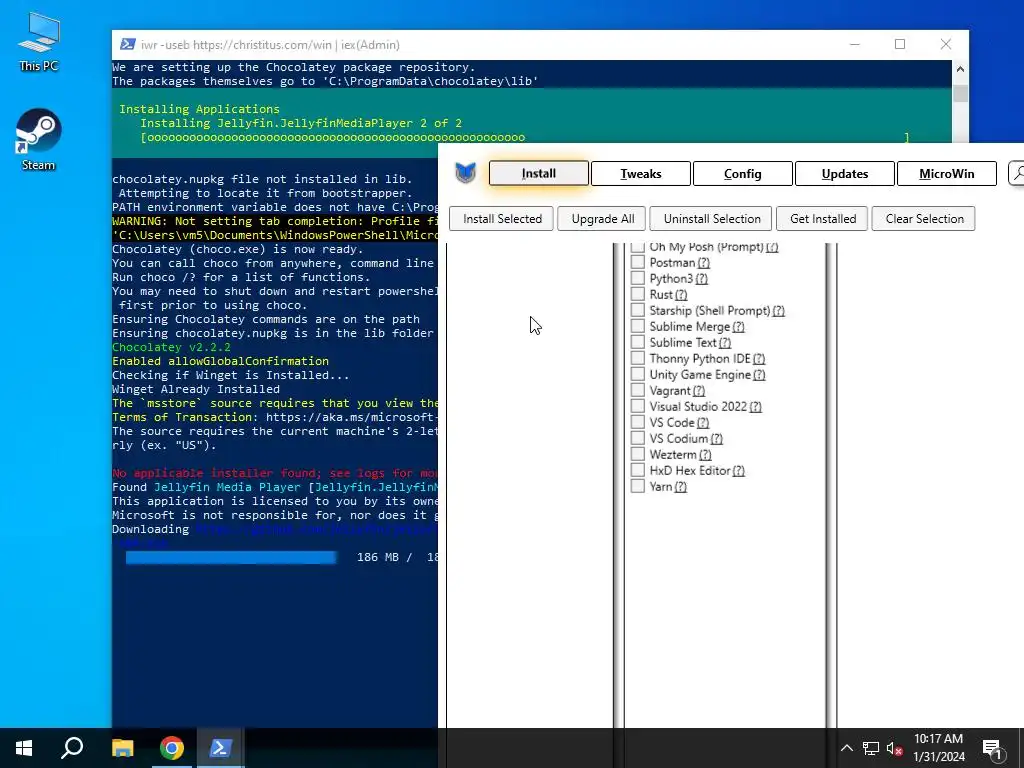Viewport: 1024px width, 768px height.
Task: Select the Vagrant checkbox
Action: point(637,391)
